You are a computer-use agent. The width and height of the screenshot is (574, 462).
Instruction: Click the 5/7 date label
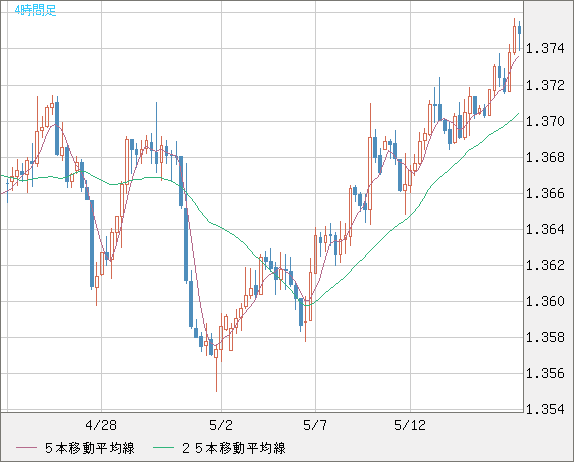coord(315,425)
